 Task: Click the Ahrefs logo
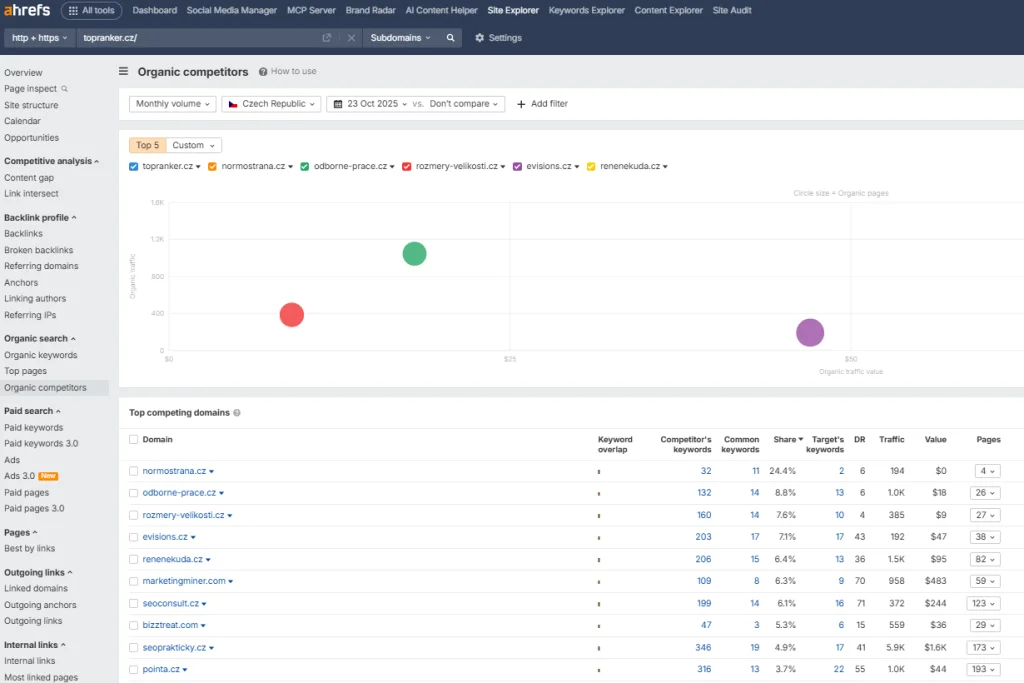(27, 10)
